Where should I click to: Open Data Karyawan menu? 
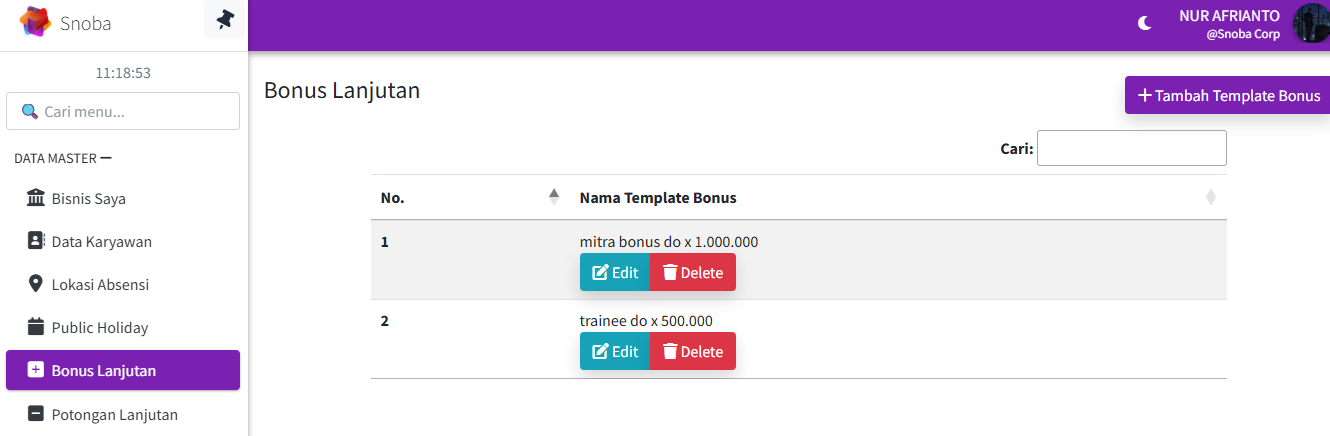click(101, 241)
